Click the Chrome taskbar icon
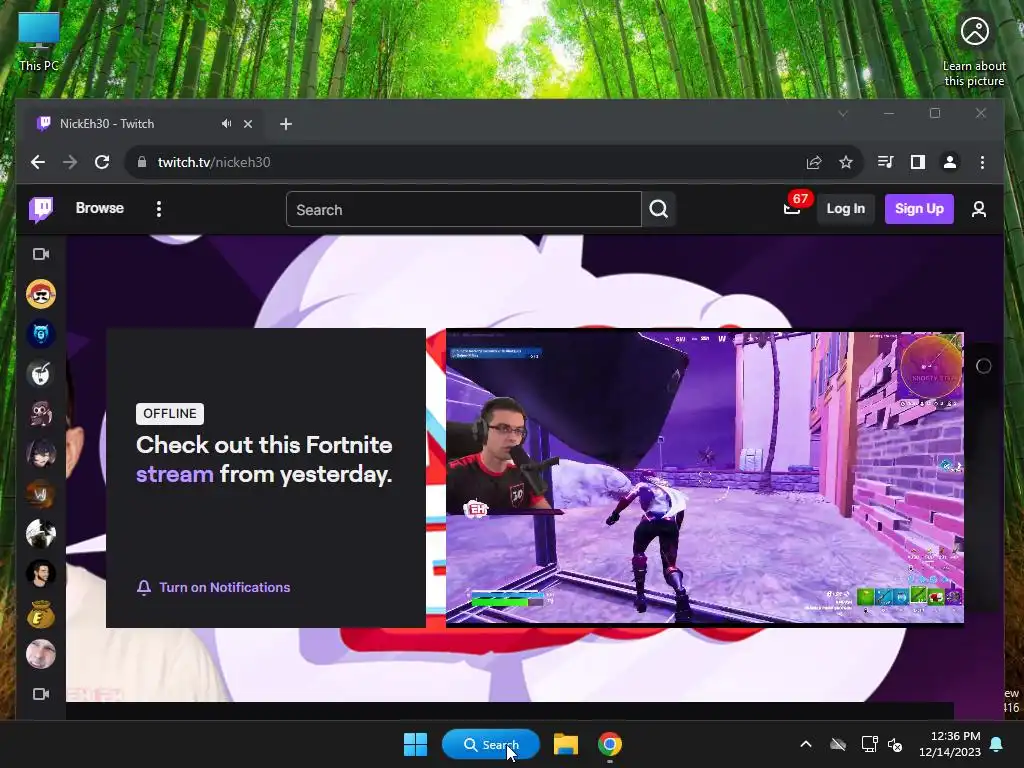 tap(609, 744)
